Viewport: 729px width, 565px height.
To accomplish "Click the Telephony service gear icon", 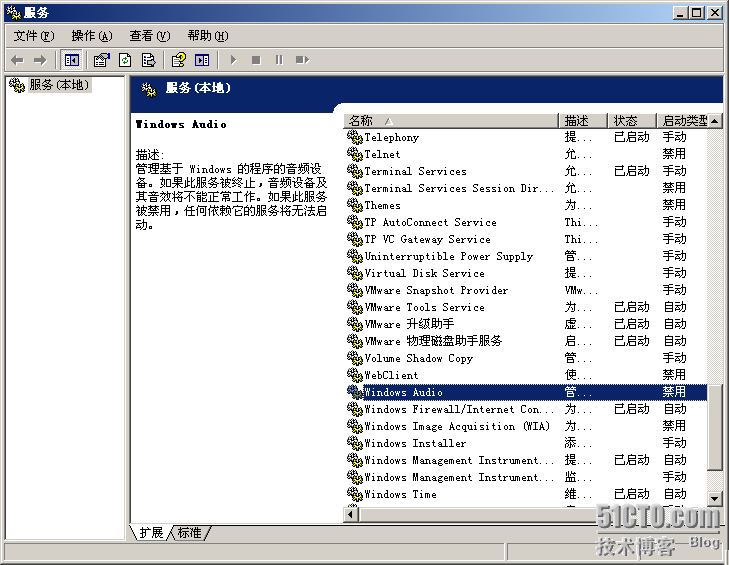I will click(x=355, y=137).
